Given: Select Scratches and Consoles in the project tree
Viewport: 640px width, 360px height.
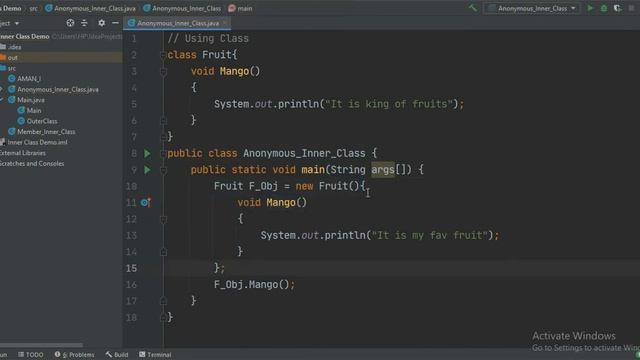Looking at the screenshot, I should coord(32,164).
